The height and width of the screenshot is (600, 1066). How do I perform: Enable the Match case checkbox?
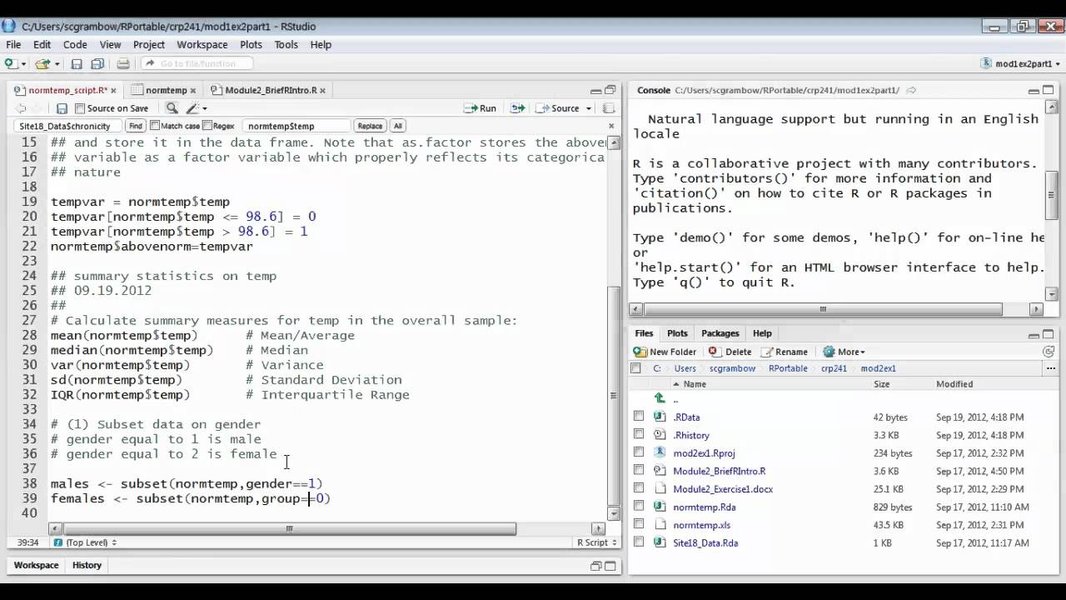pos(155,126)
